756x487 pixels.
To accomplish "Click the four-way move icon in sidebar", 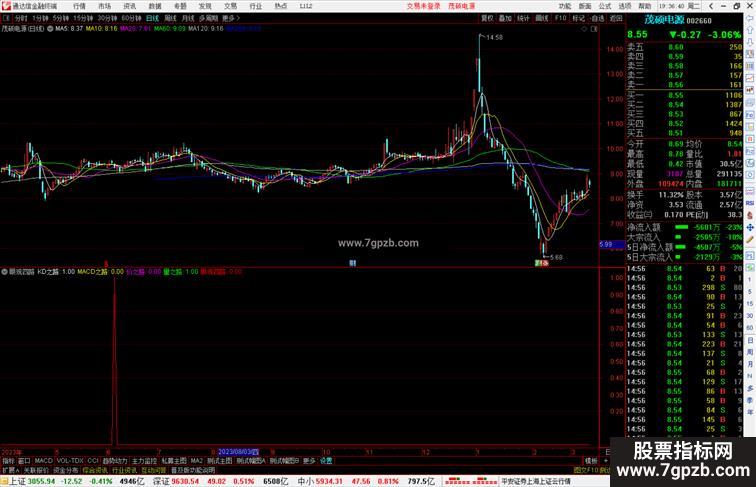I will click(x=750, y=227).
